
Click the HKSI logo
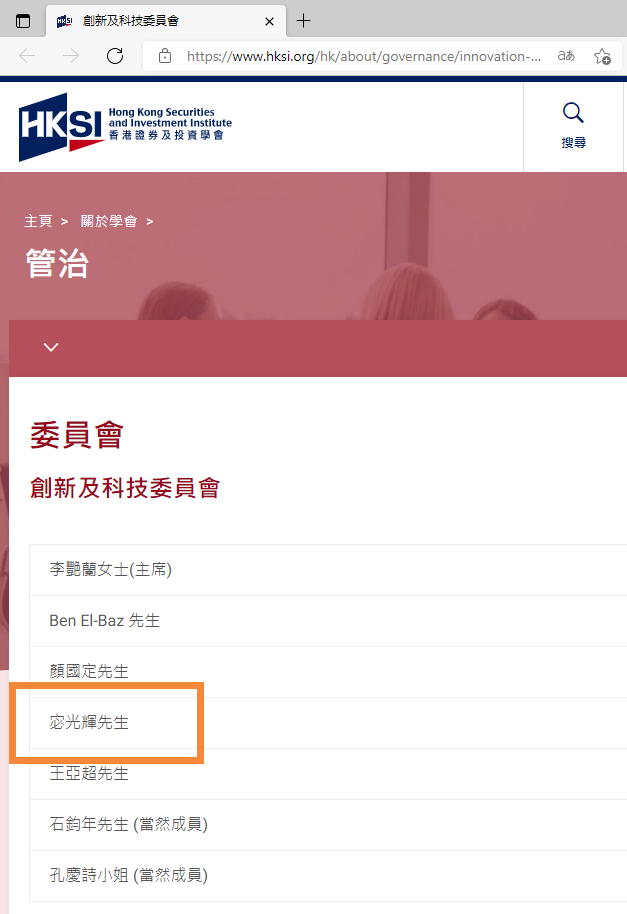(125, 127)
